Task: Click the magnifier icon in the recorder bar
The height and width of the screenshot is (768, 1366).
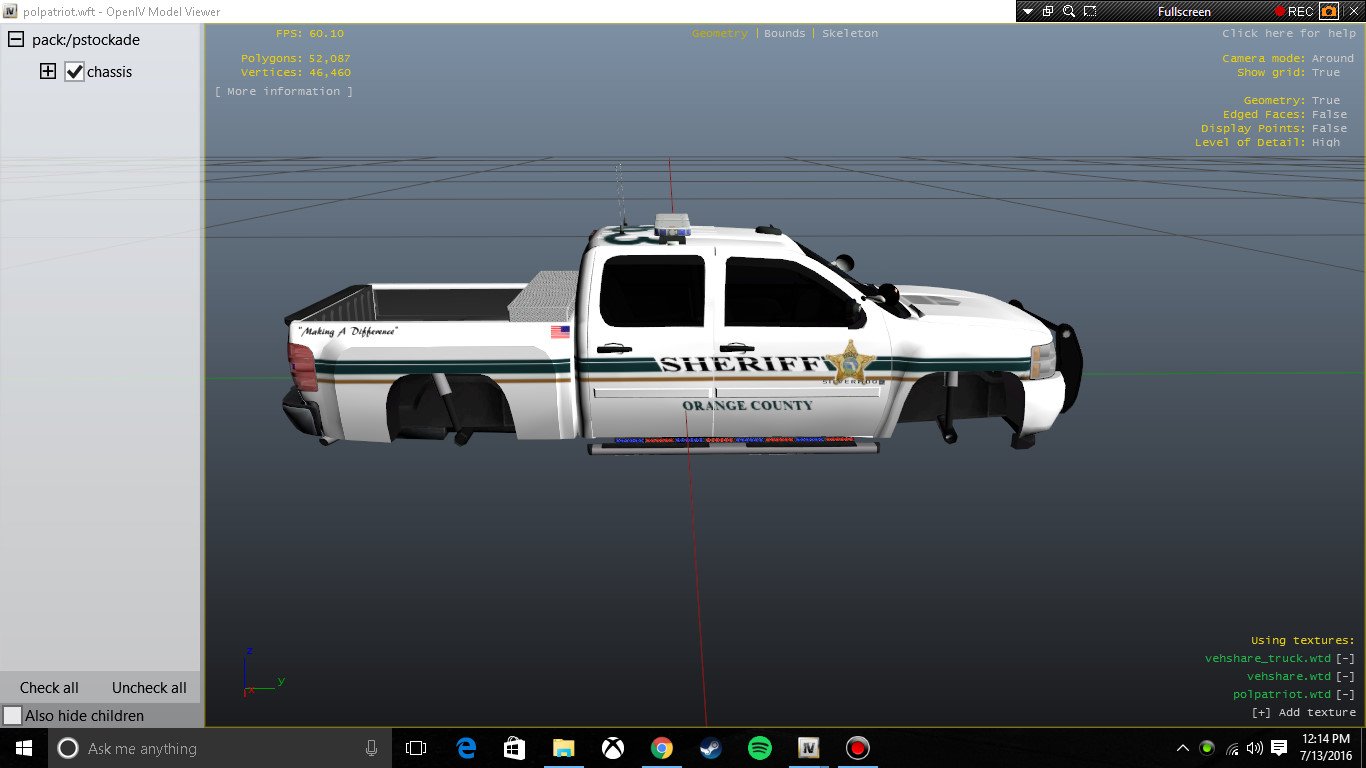Action: click(1069, 12)
